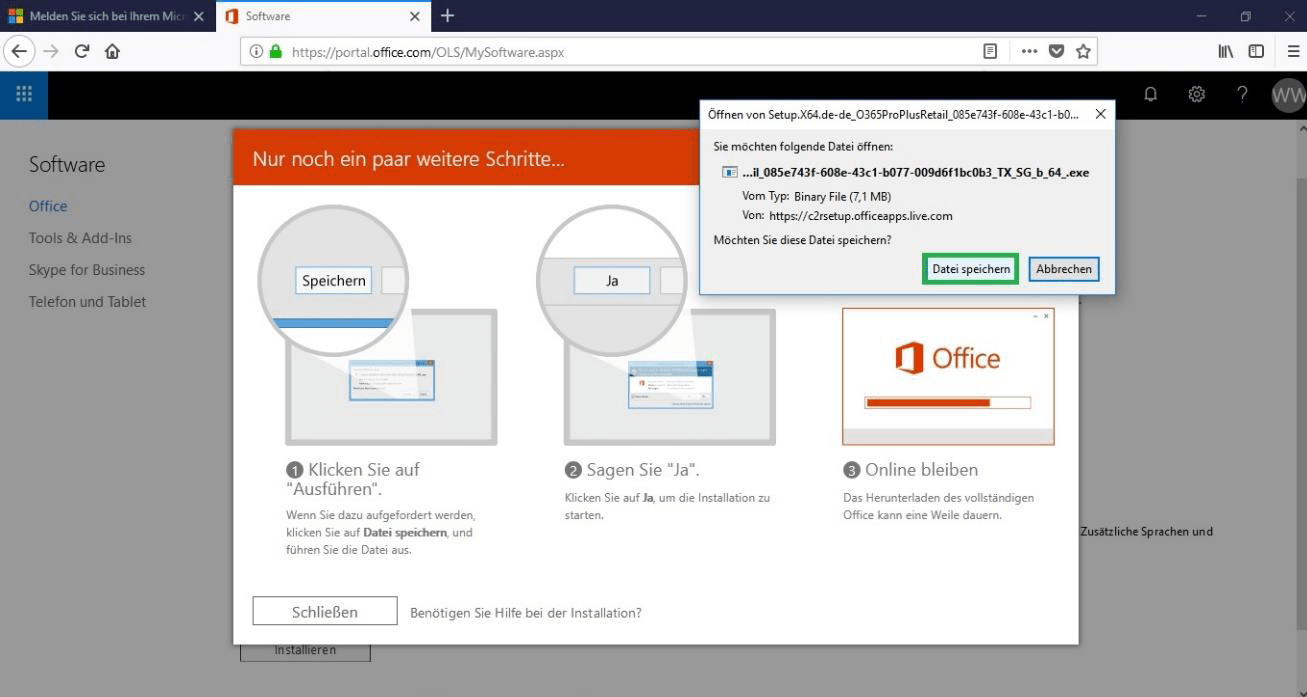Open the Office 365 app launcher grid
The image size is (1307, 697).
pos(24,94)
